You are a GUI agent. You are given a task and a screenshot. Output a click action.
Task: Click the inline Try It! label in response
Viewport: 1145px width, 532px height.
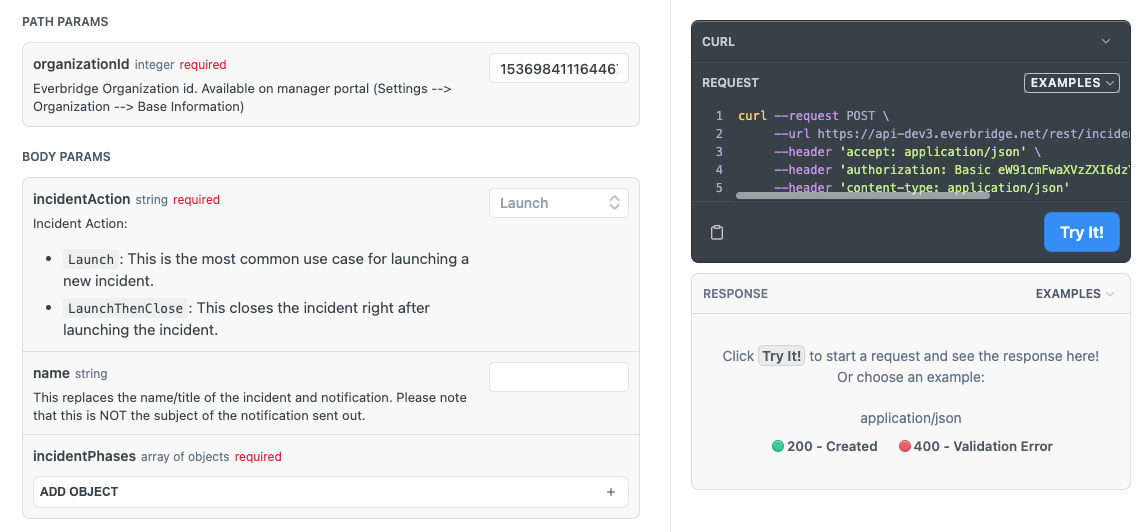(781, 356)
